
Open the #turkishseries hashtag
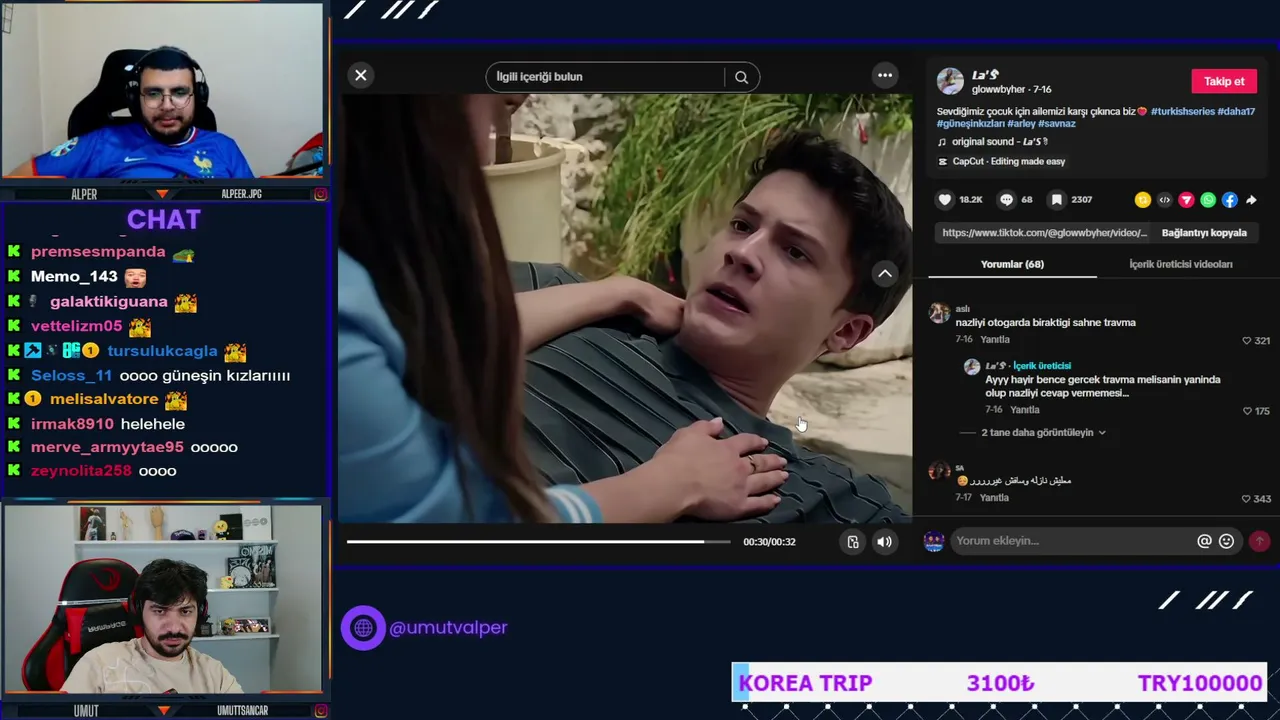tap(1182, 112)
